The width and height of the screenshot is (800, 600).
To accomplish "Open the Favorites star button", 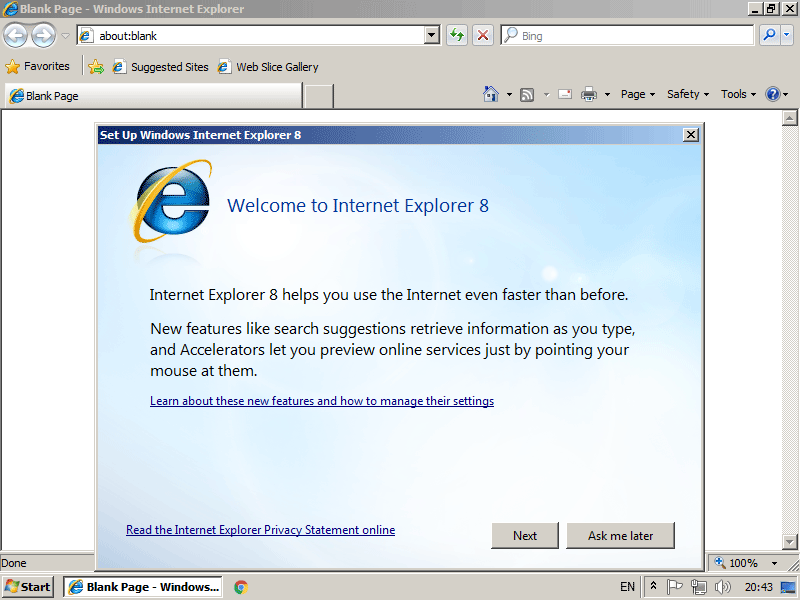I will point(37,66).
